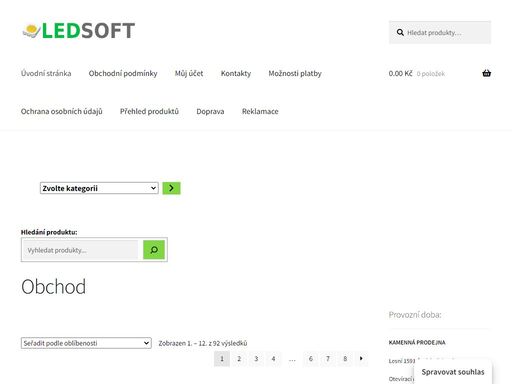The image size is (512, 384).
Task: Click the Zobrazen 1. – 12. z 92 výsledků text
Action: 203,343
